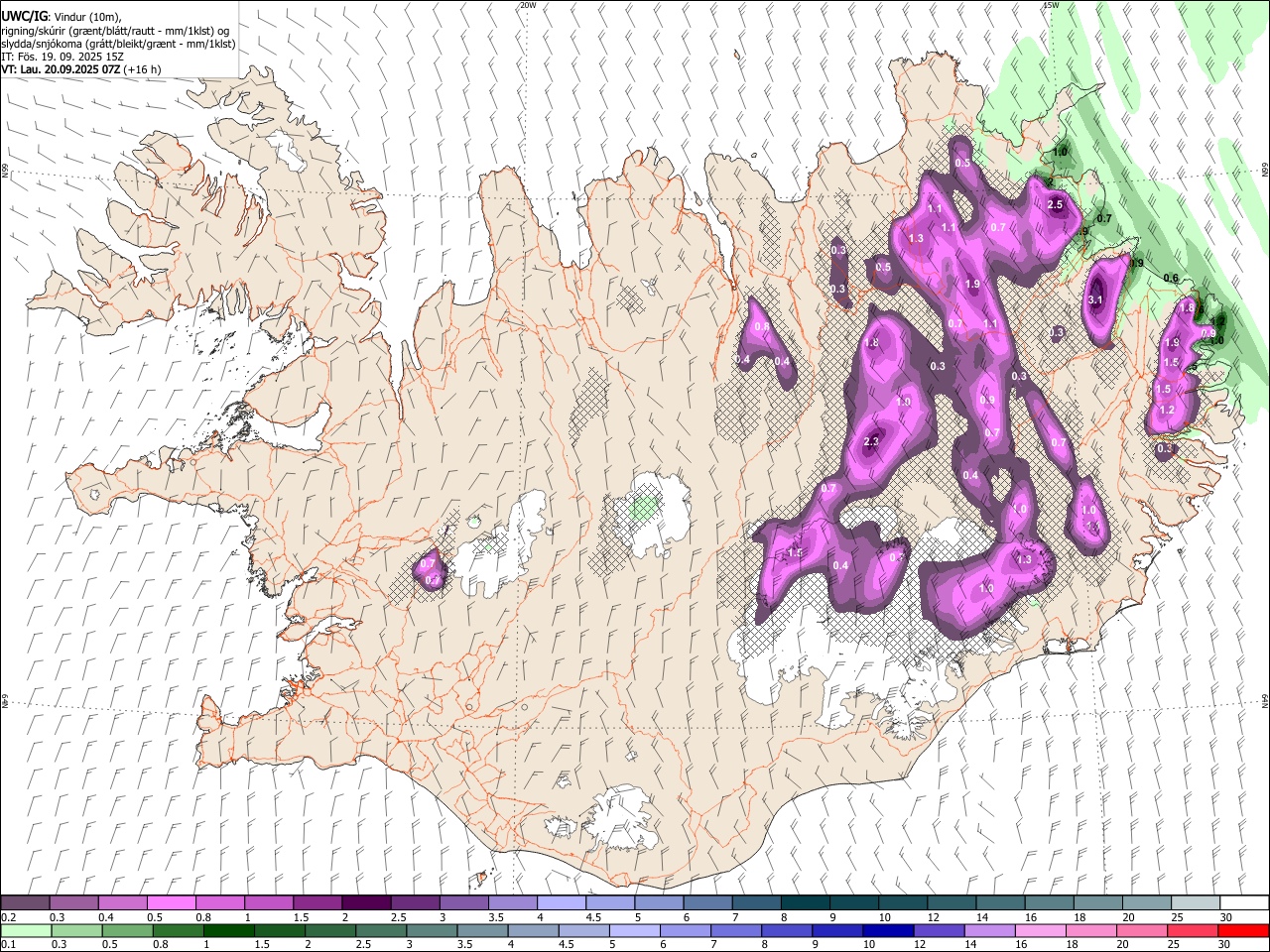Select the bottom-row dark green swatch starting at 1

[x=228, y=930]
